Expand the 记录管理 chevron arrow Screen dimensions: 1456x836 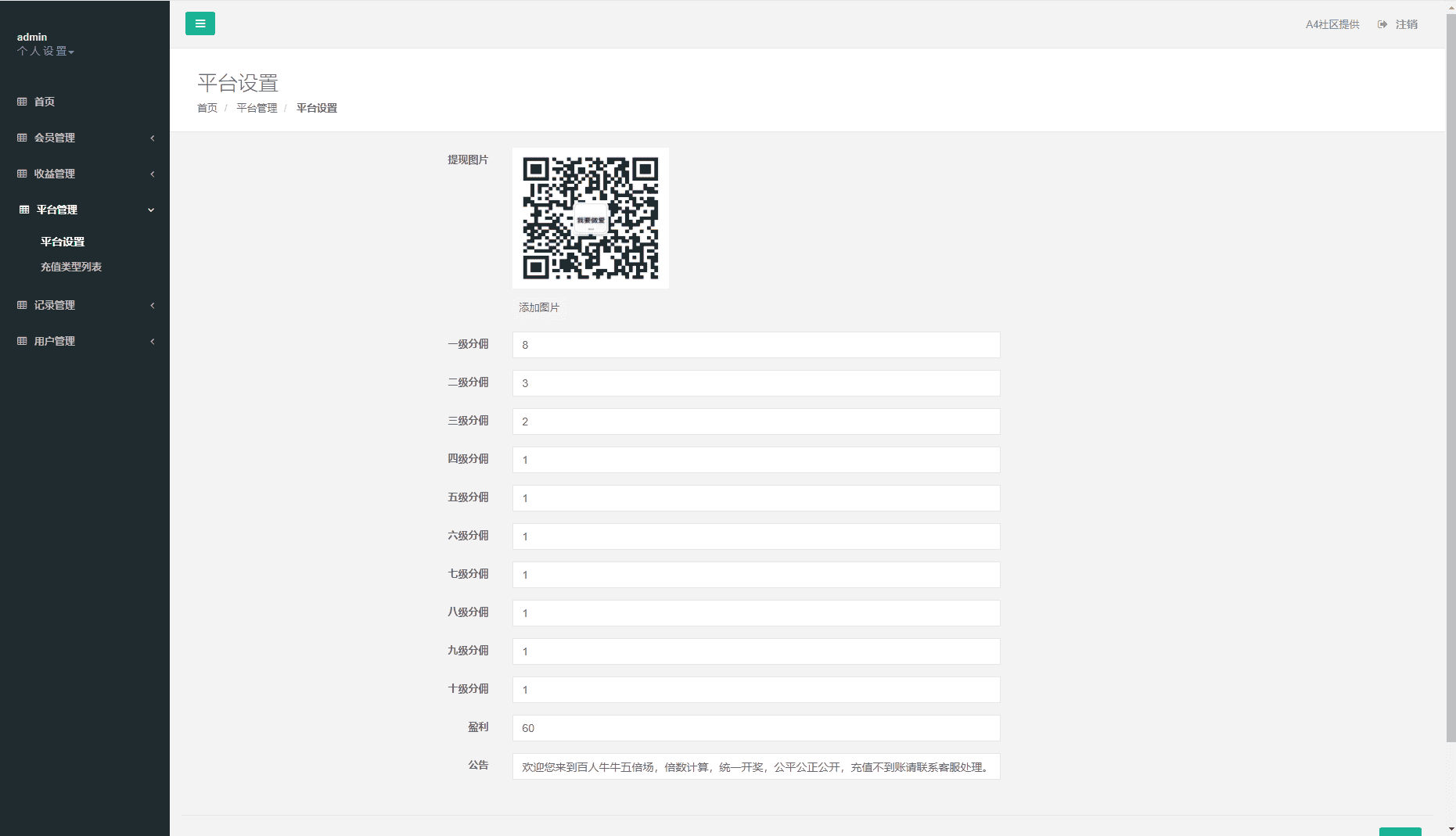[x=152, y=306]
